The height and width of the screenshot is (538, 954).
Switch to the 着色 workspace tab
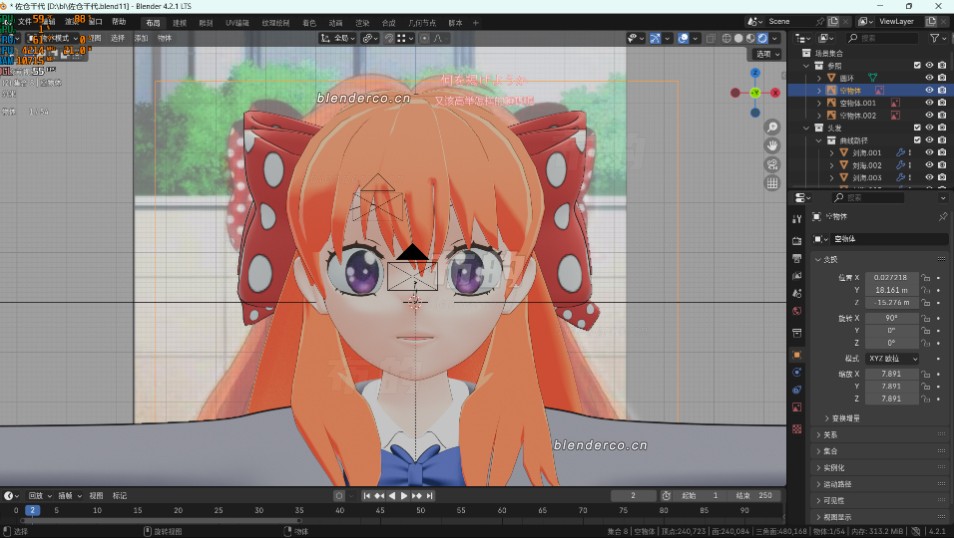point(309,23)
